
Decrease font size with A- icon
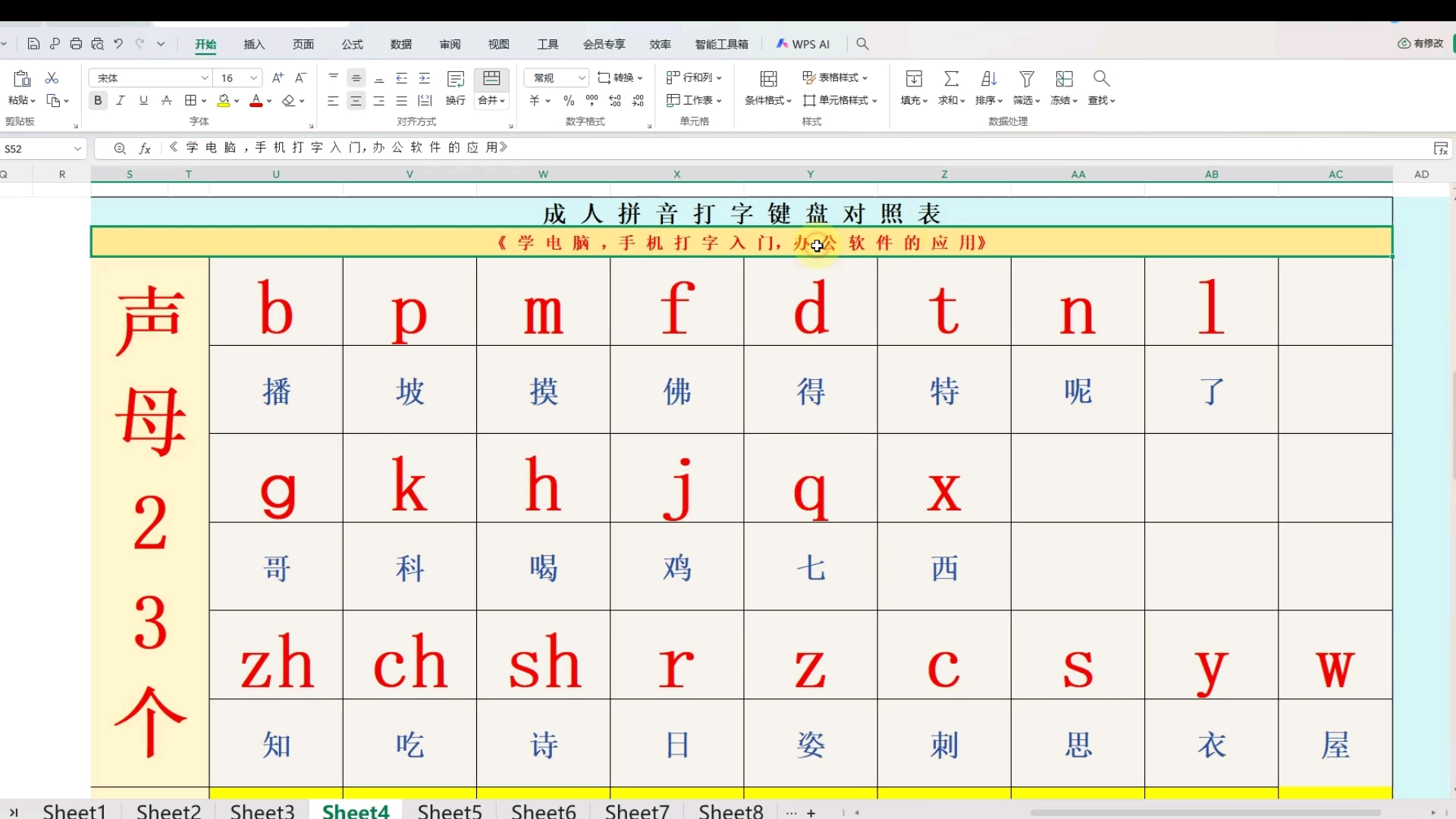pyautogui.click(x=300, y=77)
